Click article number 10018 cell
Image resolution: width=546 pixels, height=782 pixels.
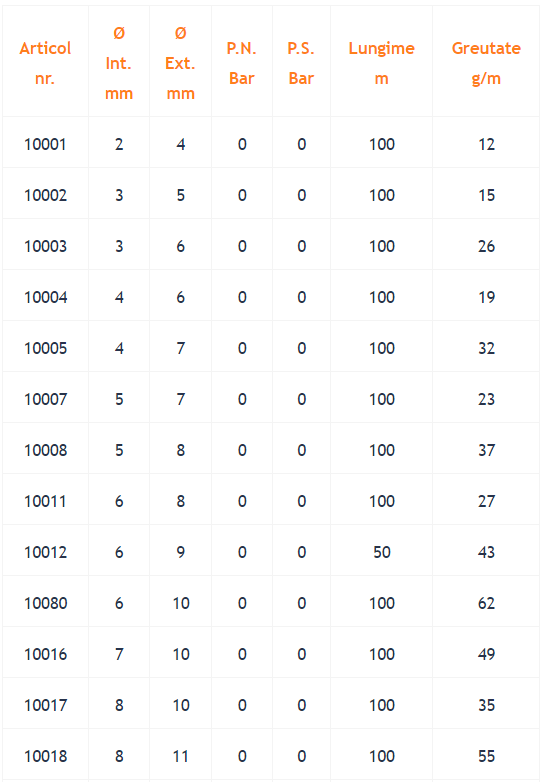(x=45, y=757)
